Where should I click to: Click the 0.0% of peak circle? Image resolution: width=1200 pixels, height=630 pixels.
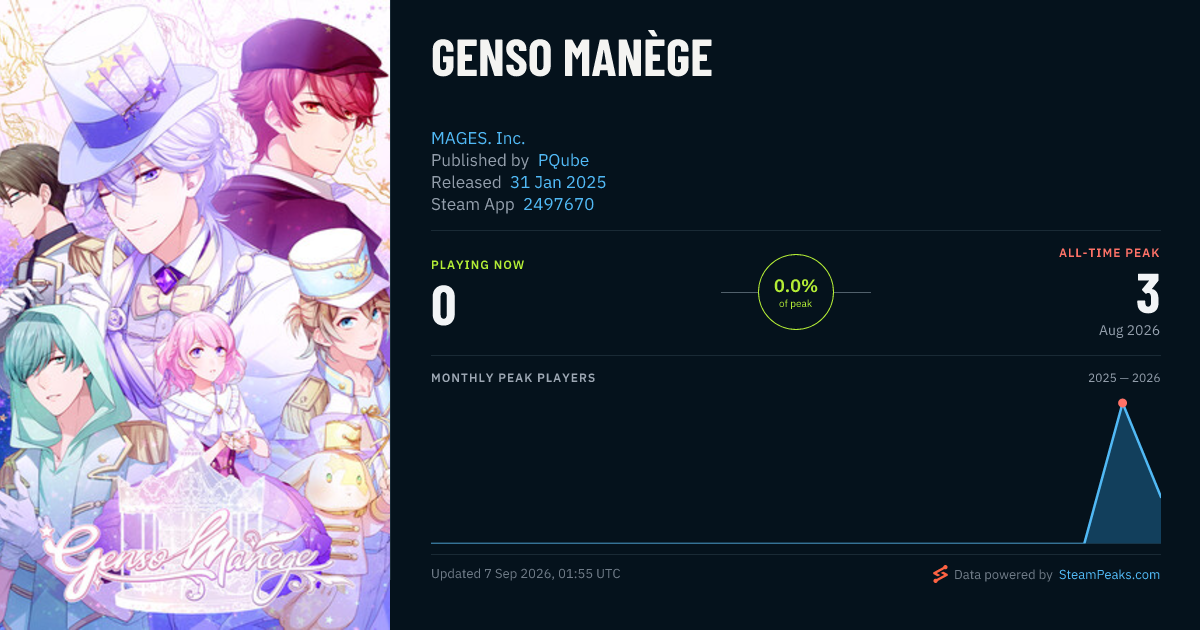(796, 292)
